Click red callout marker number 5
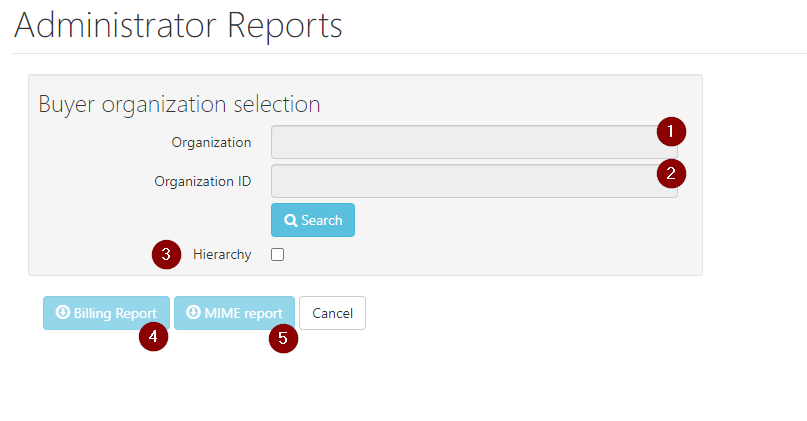This screenshot has width=807, height=421. [283, 338]
